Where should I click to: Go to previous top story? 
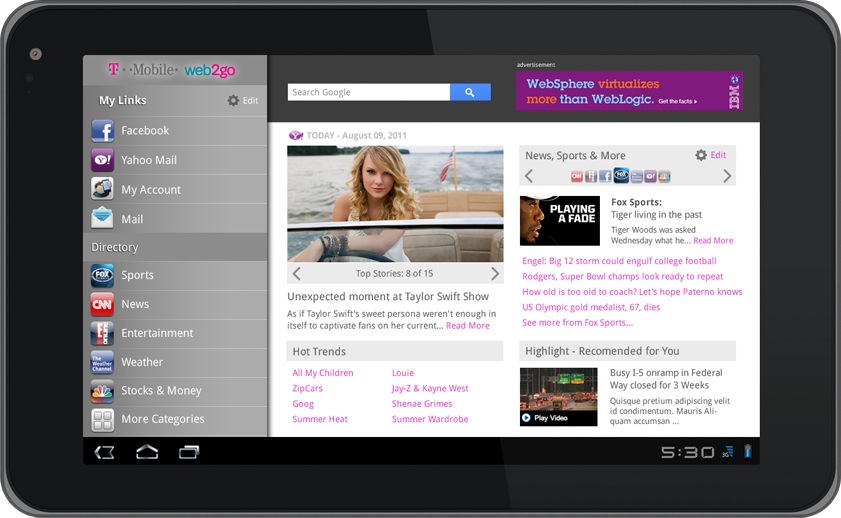tap(297, 274)
